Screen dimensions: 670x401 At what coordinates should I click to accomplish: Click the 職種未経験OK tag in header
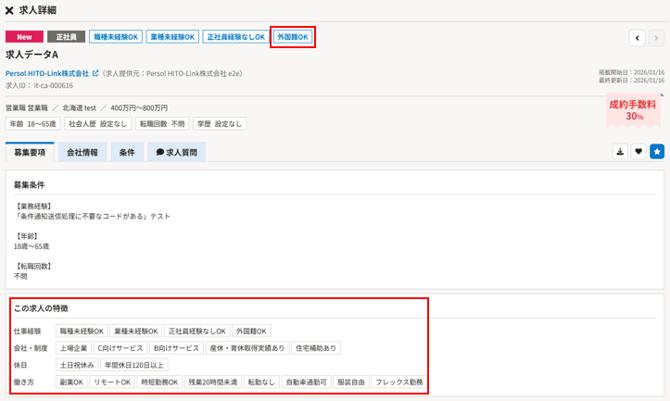[115, 37]
